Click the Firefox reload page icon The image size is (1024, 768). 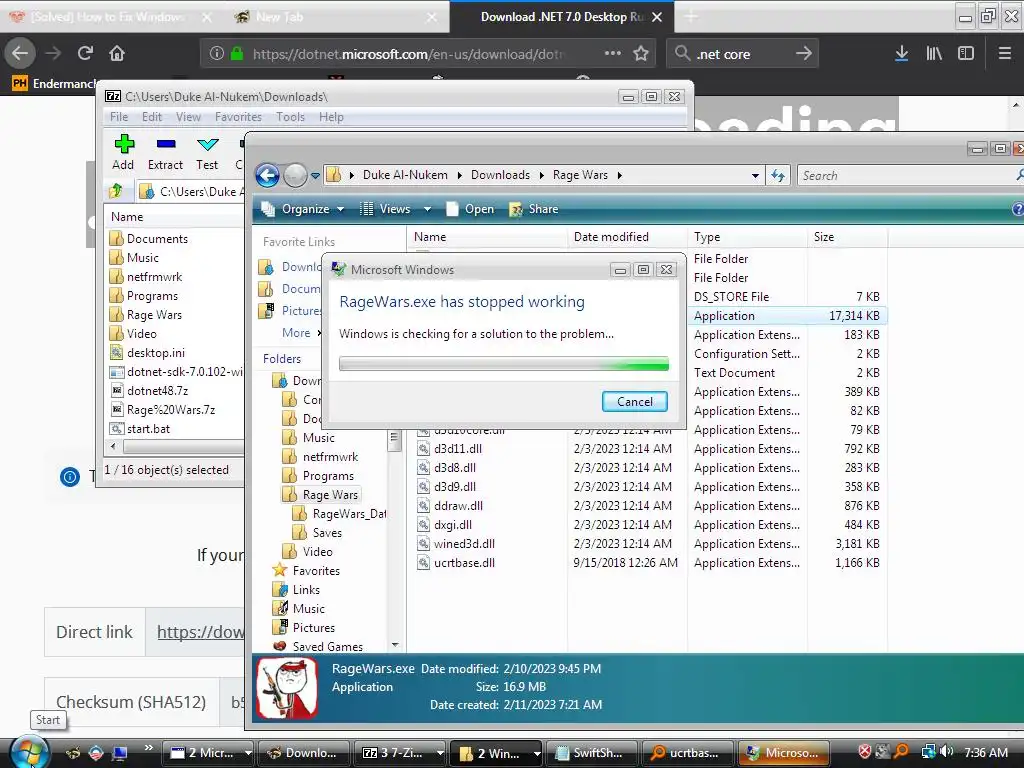pyautogui.click(x=85, y=53)
